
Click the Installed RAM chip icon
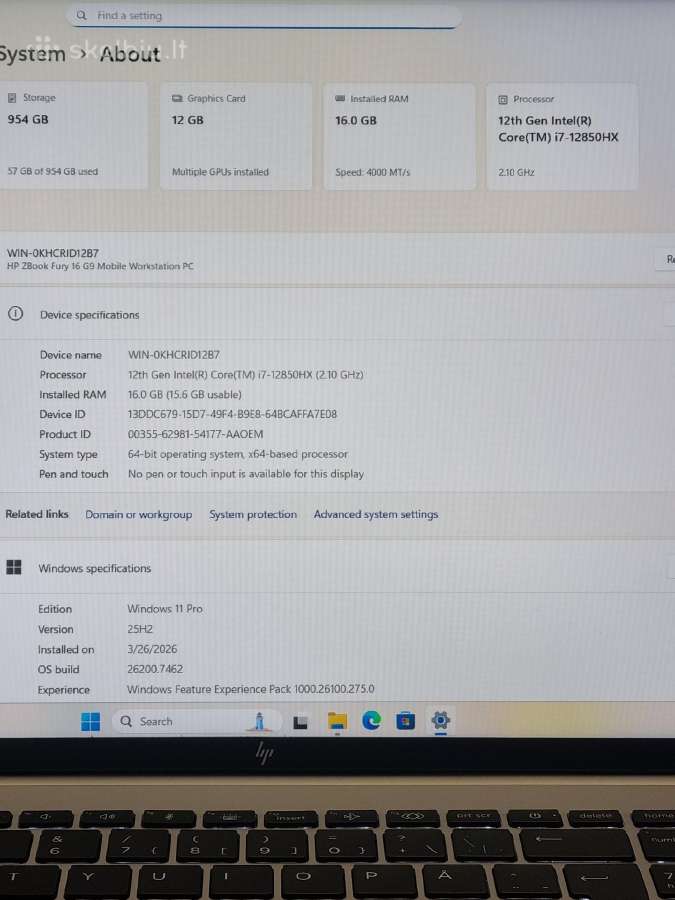click(340, 99)
